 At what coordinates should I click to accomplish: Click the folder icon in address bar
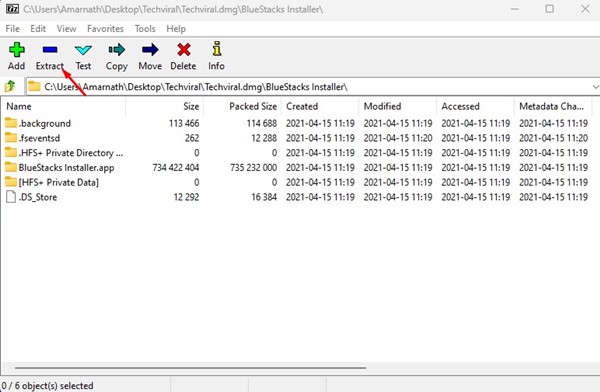point(34,87)
